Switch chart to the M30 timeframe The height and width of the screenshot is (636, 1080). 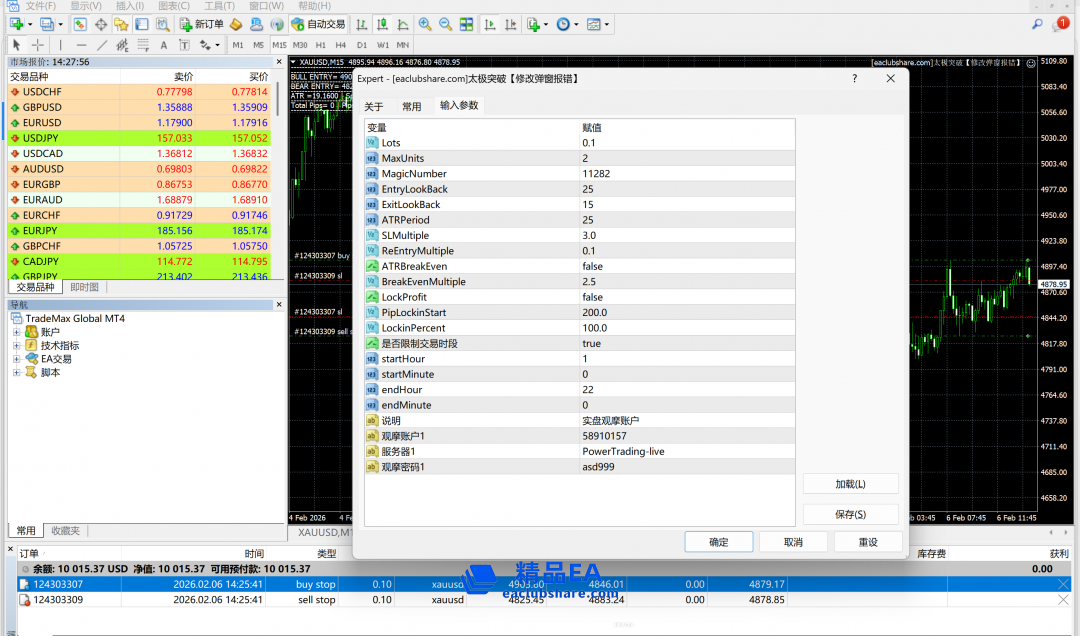300,45
